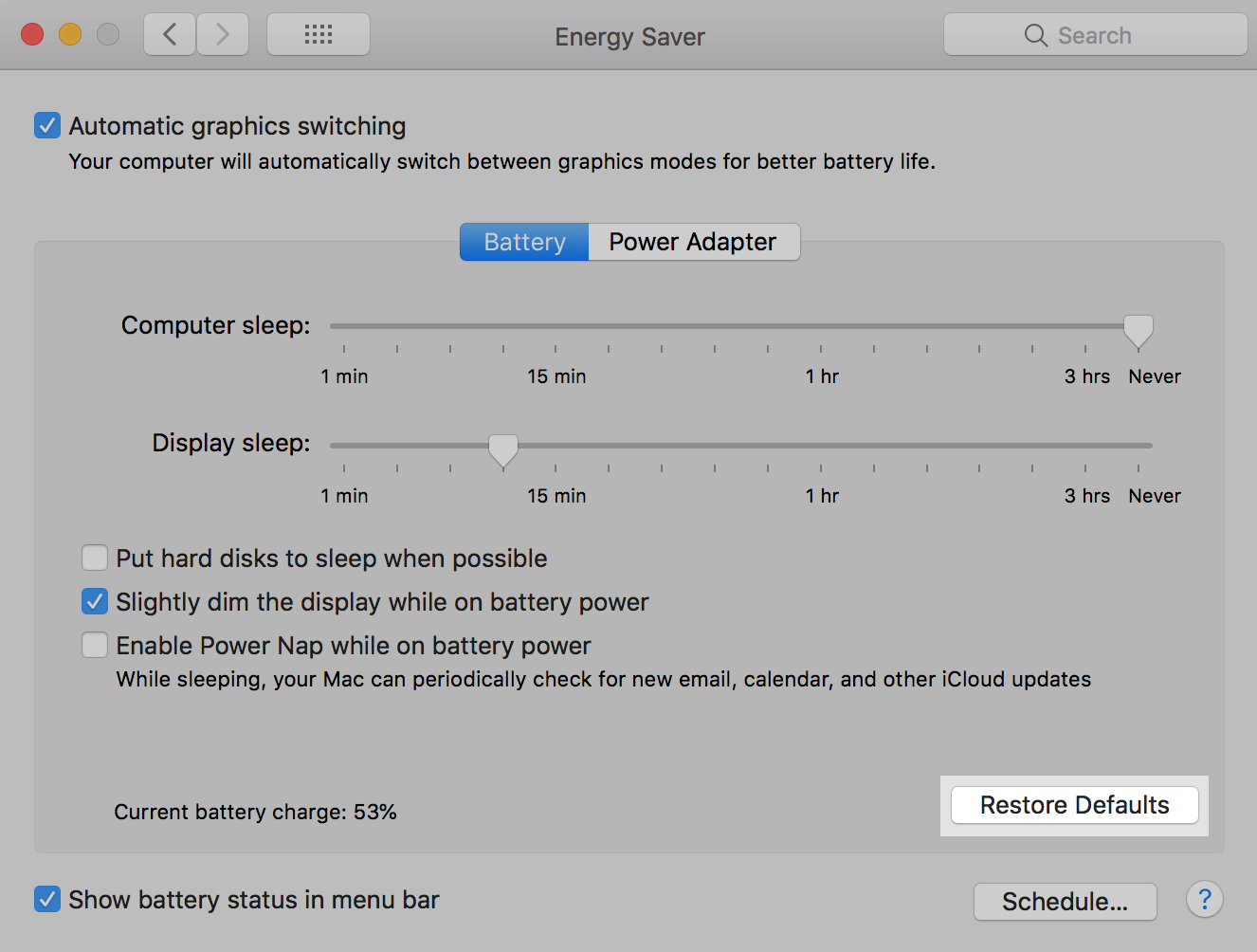Viewport: 1257px width, 952px height.
Task: Click the Never label under Computer sleep slider
Action: tap(1154, 375)
